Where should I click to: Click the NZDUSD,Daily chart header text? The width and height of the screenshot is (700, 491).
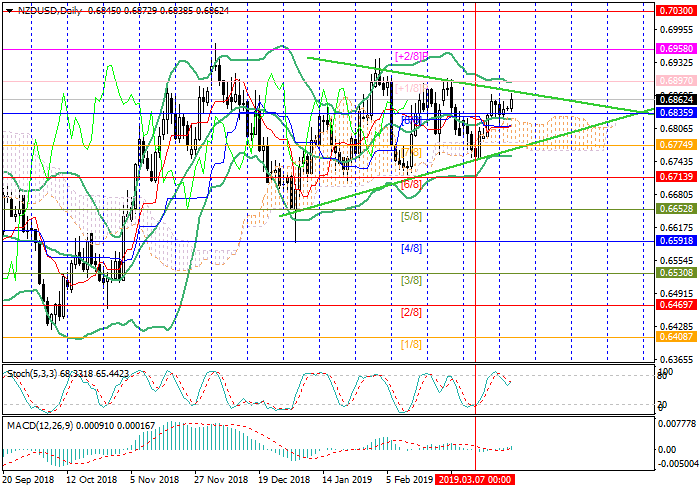click(50, 11)
